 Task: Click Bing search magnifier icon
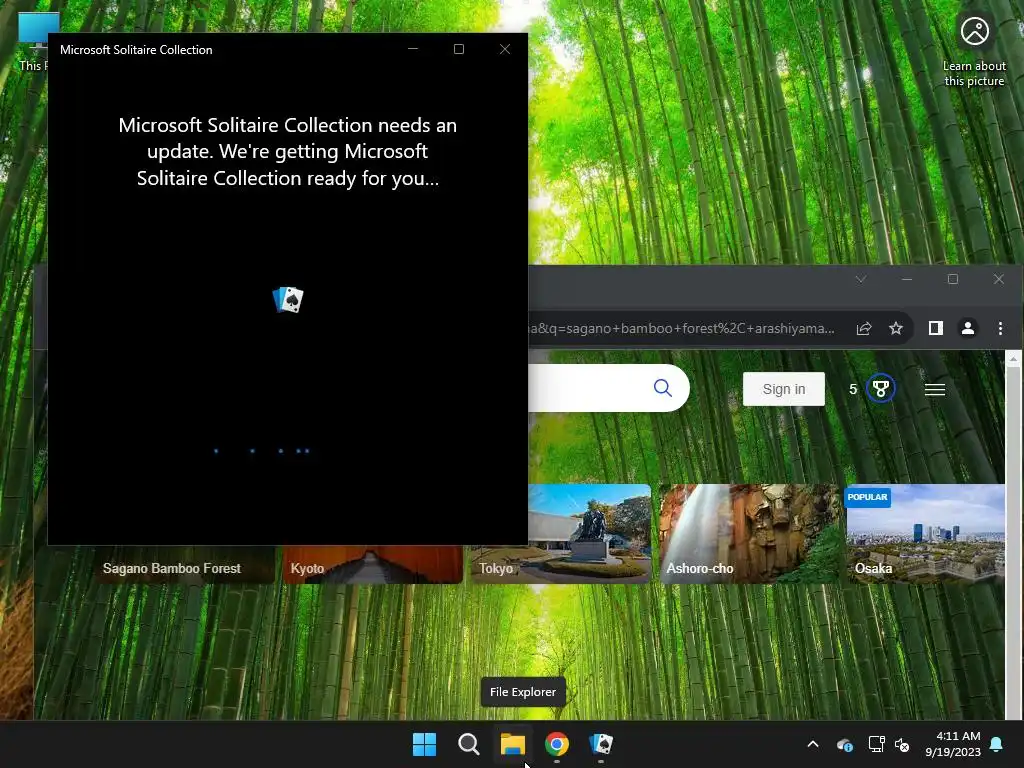[662, 388]
